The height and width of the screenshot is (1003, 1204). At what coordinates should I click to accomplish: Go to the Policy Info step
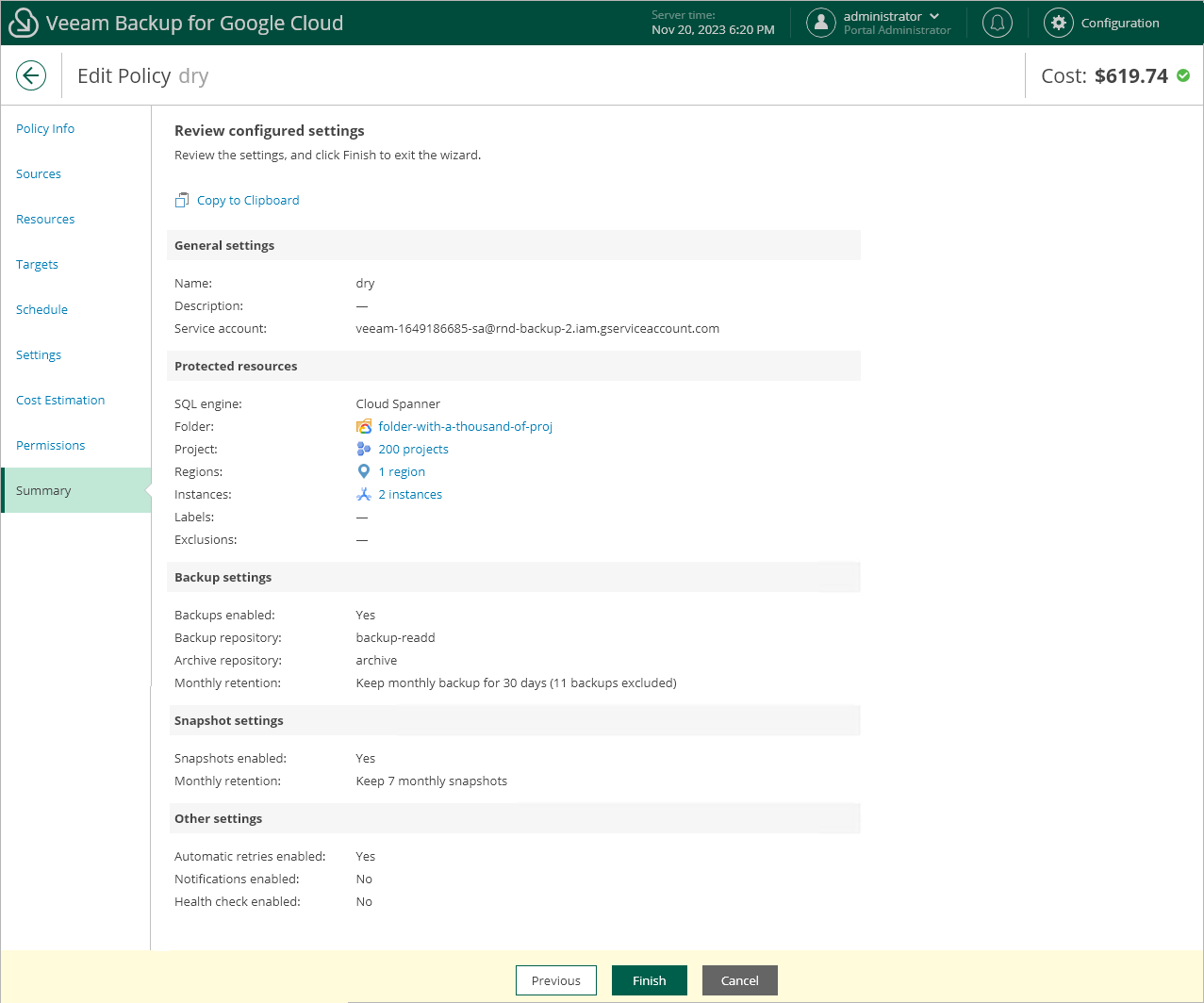(45, 128)
